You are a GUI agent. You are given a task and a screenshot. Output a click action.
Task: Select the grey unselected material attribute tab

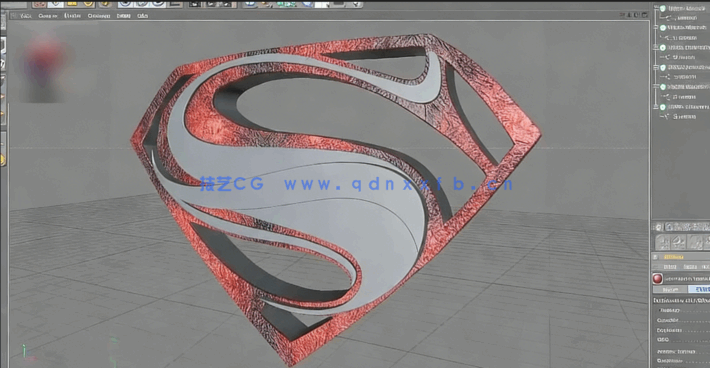[x=670, y=289]
